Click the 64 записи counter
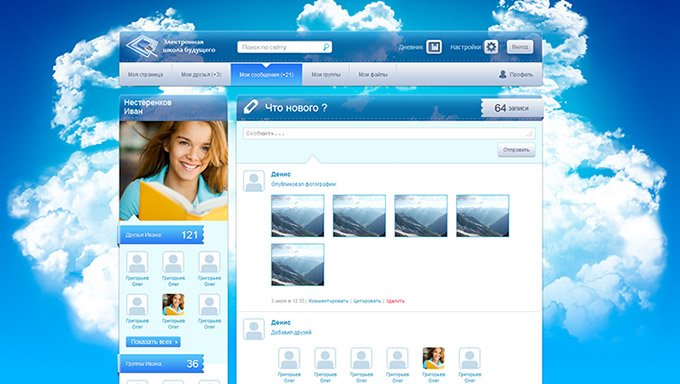The image size is (680, 384). coord(512,108)
